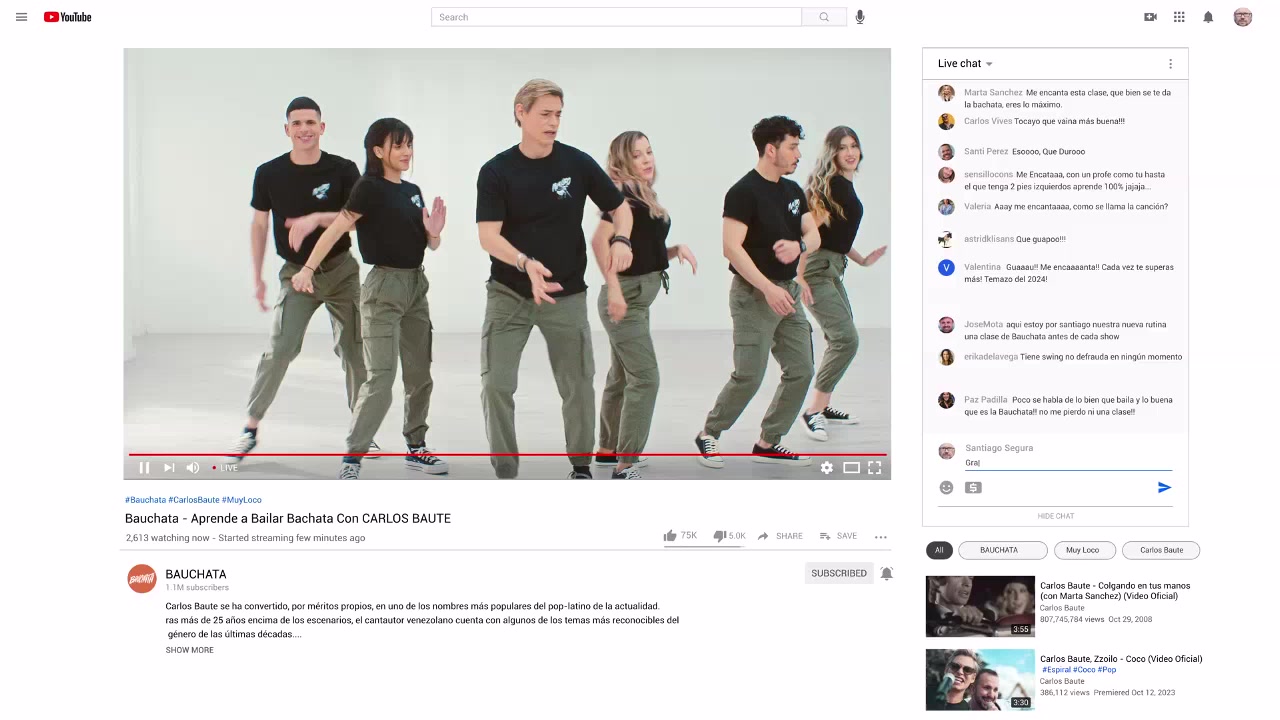The width and height of the screenshot is (1280, 720).
Task: Open the BAUCHATA channel avatar
Action: (142, 579)
